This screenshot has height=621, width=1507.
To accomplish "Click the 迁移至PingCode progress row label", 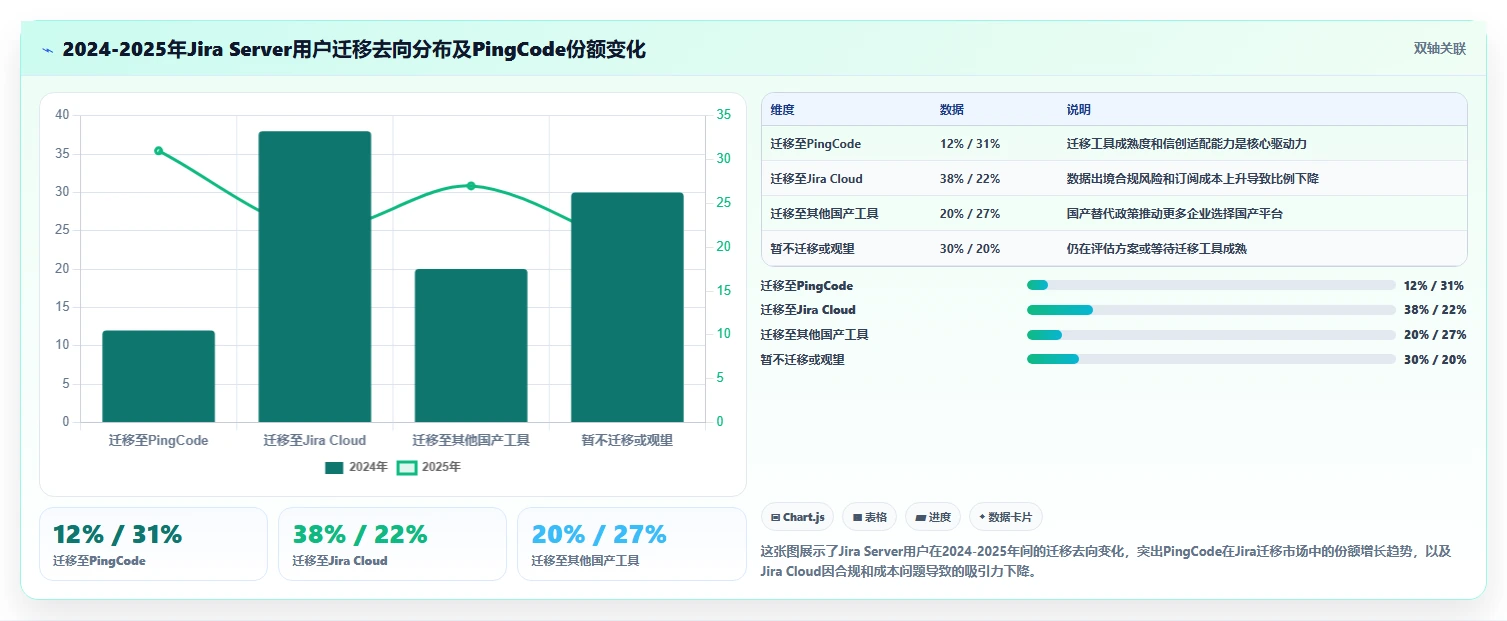I will (x=806, y=286).
